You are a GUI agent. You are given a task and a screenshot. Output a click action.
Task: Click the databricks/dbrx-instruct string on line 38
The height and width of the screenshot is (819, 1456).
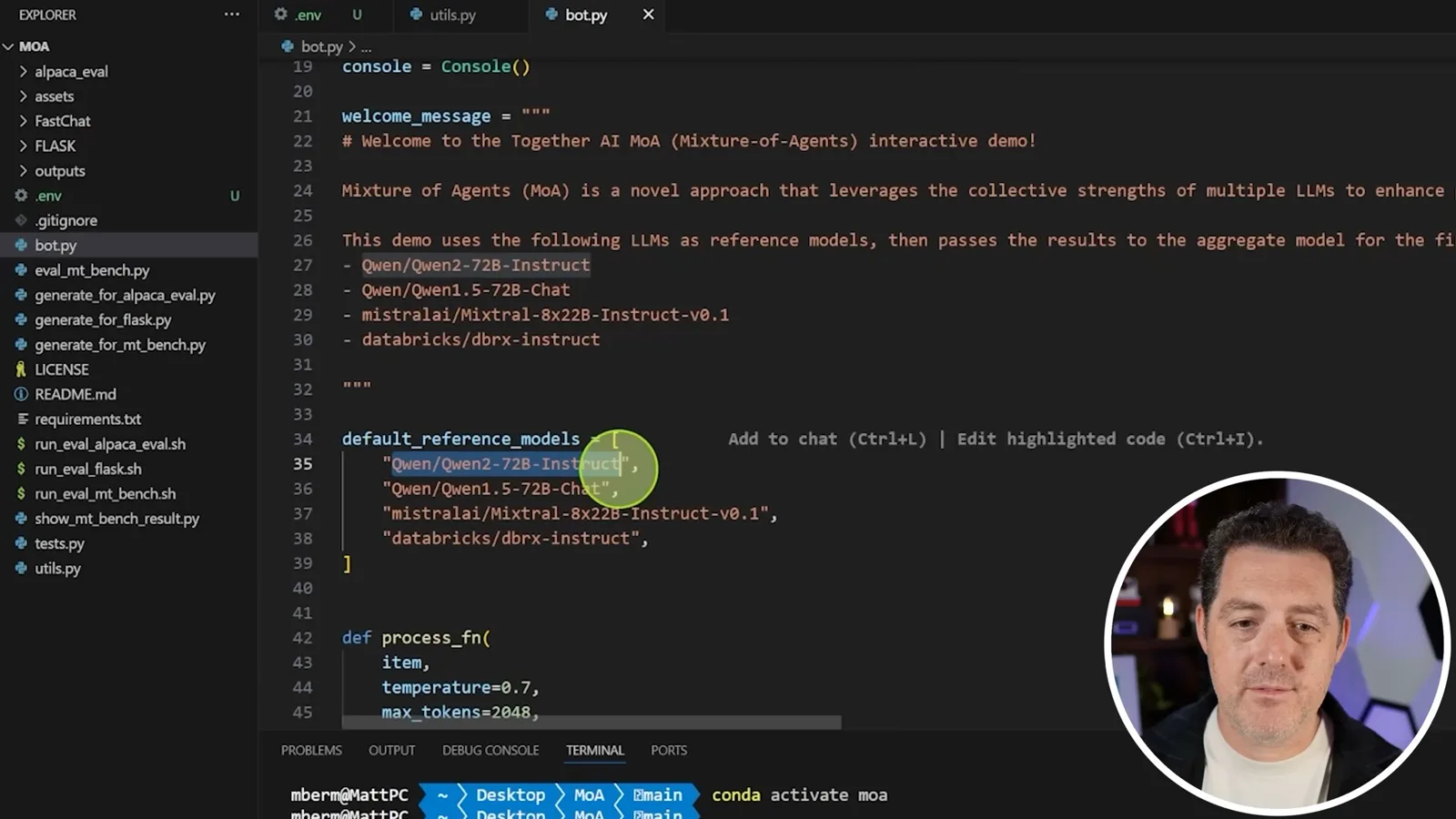click(511, 539)
